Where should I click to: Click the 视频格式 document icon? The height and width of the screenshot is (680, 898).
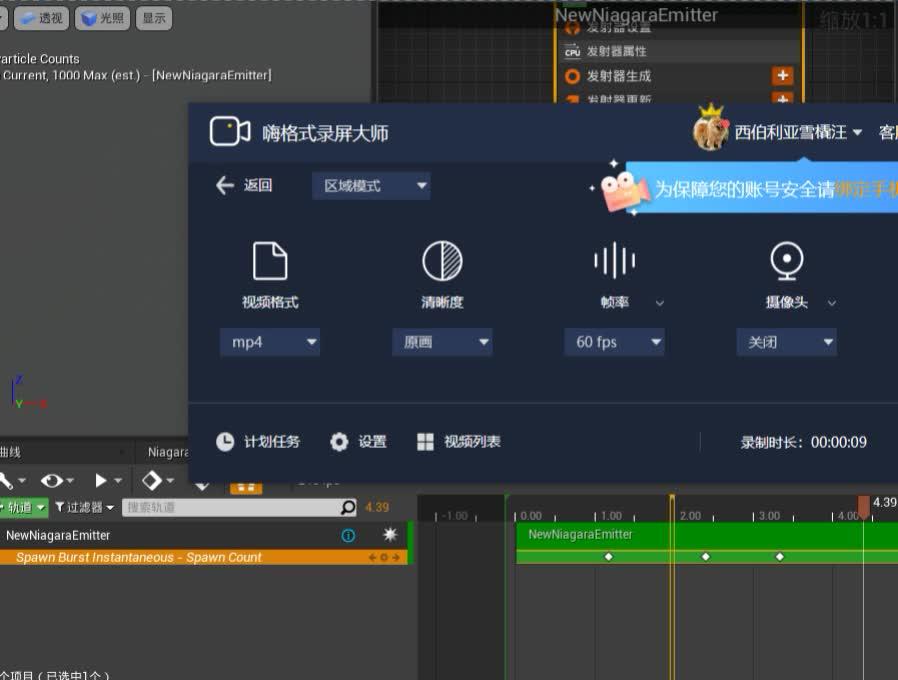coord(270,261)
